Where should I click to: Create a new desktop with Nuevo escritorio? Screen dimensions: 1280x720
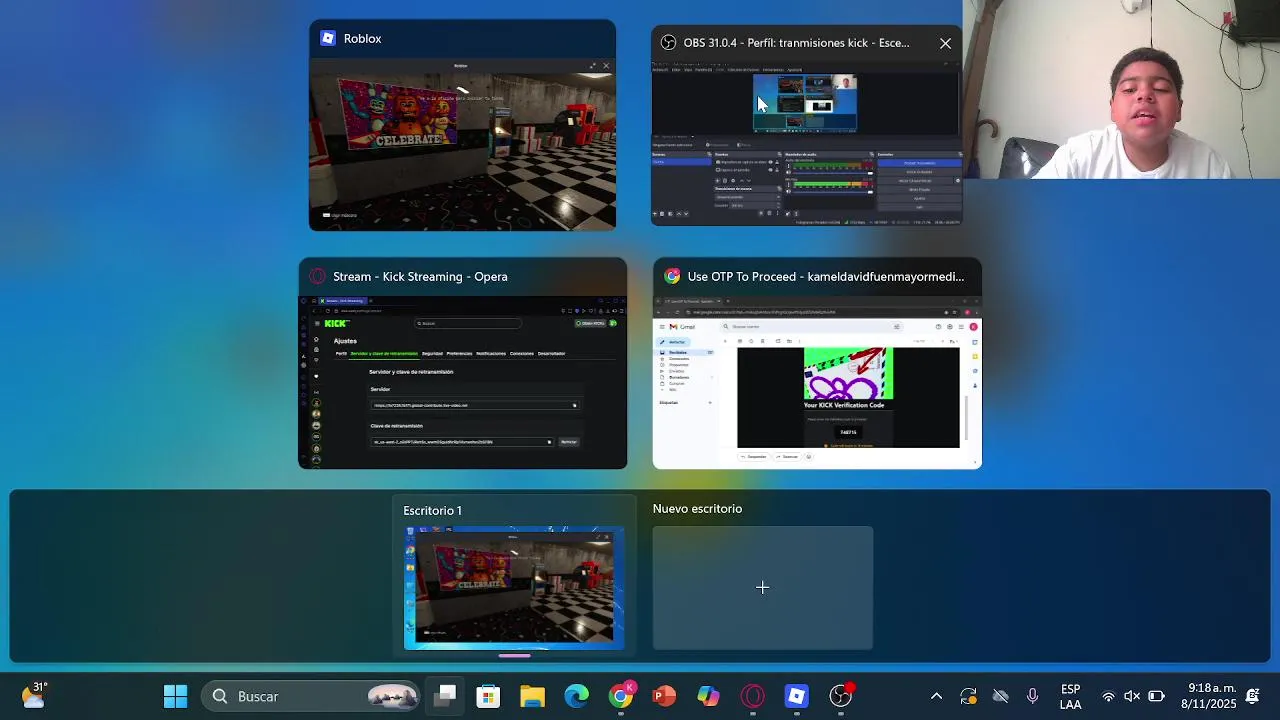pos(762,588)
